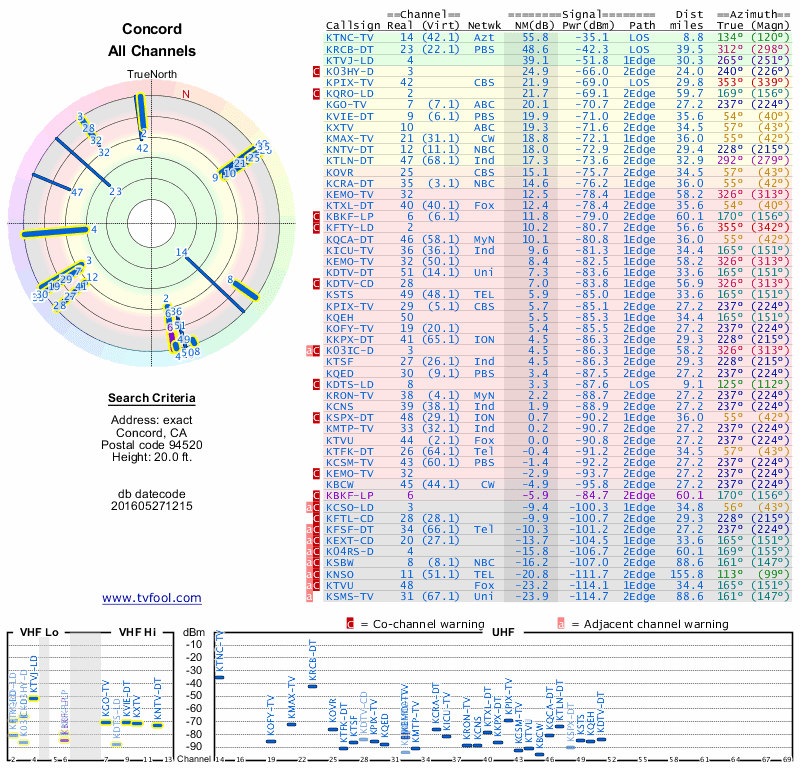Image resolution: width=800 pixels, height=768 pixels.
Task: Select the KBCW callsign
Action: point(340,485)
